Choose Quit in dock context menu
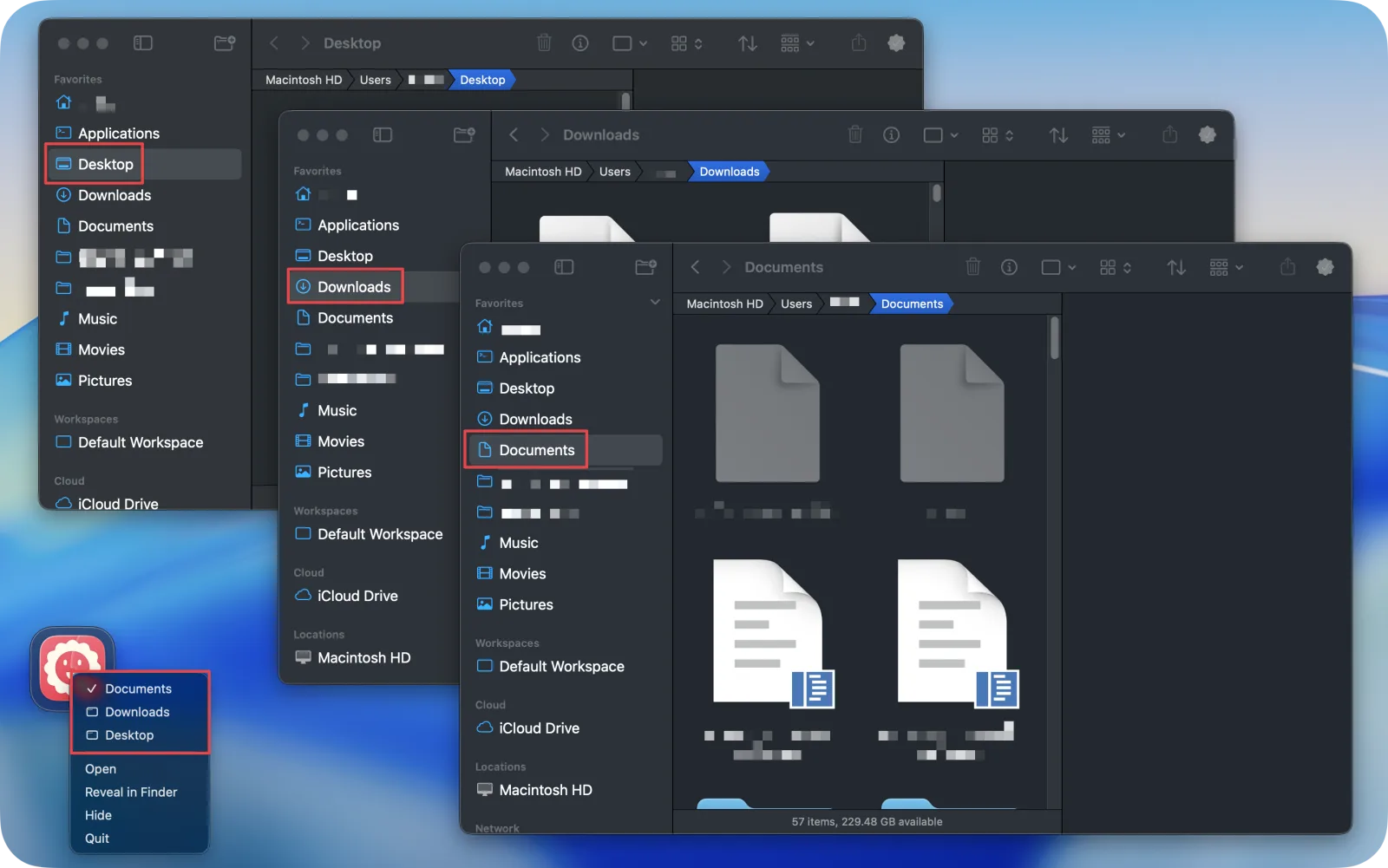The height and width of the screenshot is (868, 1388). pos(97,839)
